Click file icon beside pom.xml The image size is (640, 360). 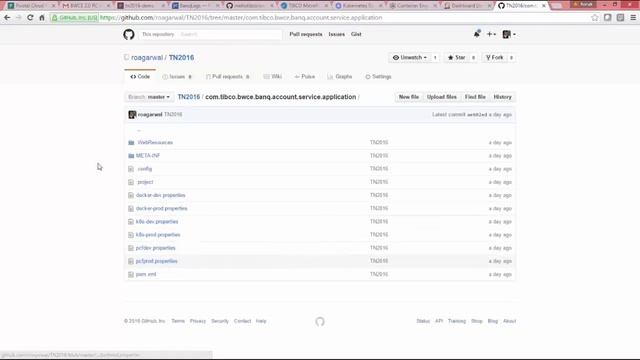tap(131, 275)
